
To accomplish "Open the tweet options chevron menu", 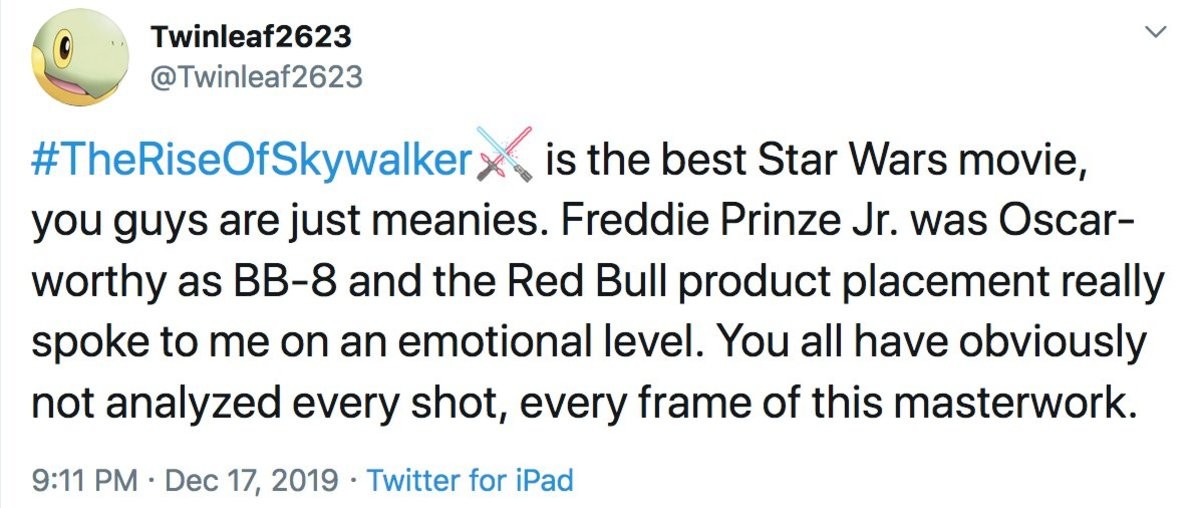I will pyautogui.click(x=1157, y=33).
